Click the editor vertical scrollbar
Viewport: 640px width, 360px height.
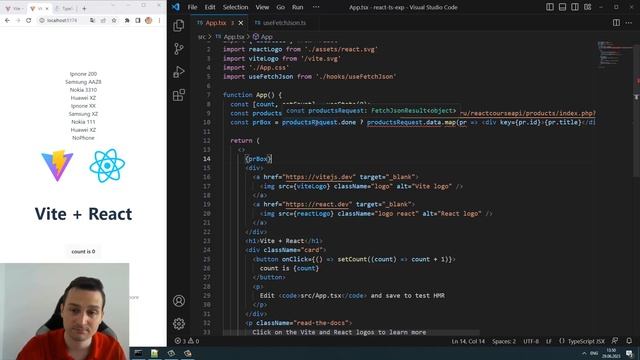(637, 110)
